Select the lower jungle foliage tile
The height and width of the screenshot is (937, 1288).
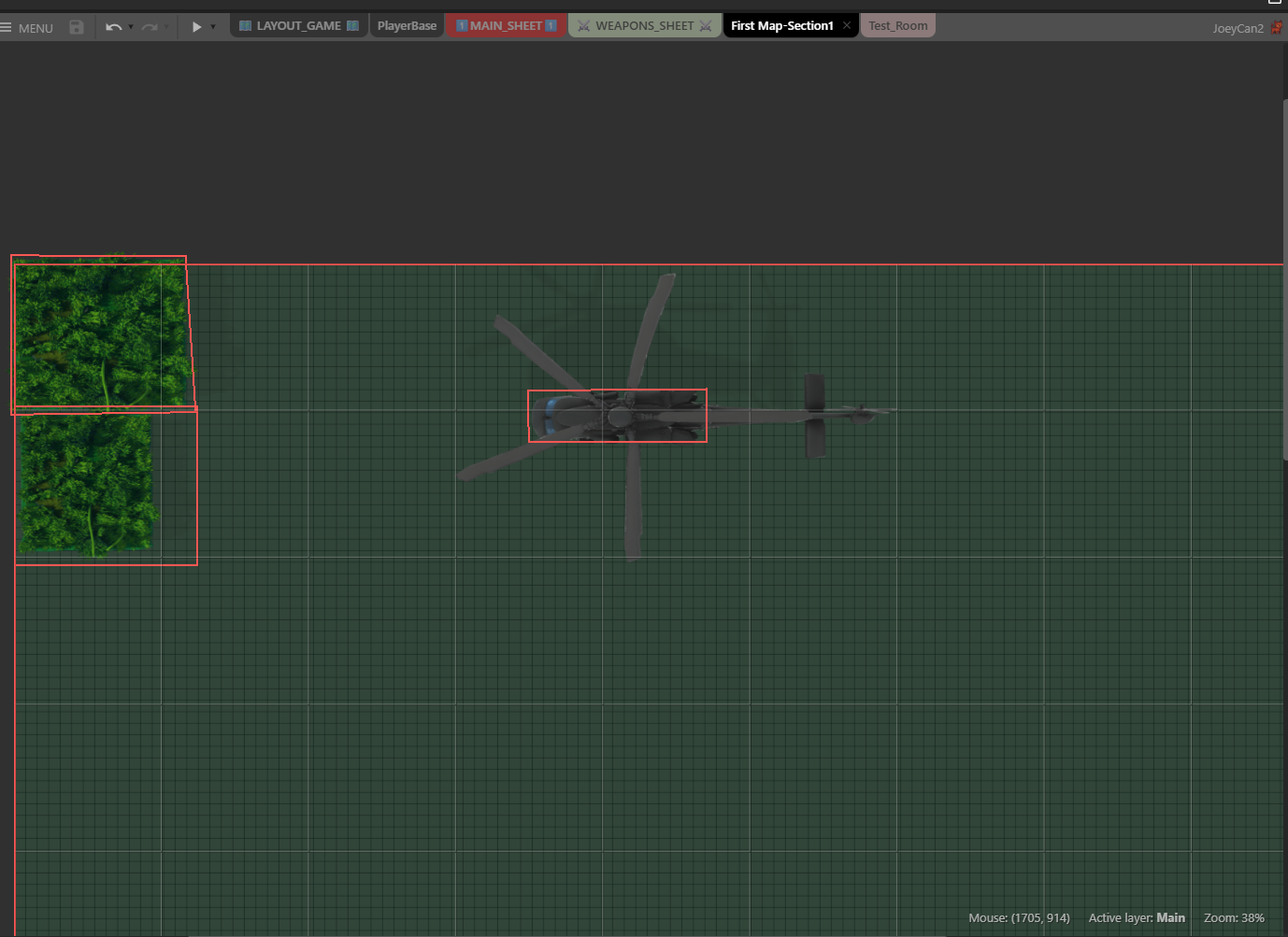pos(86,486)
